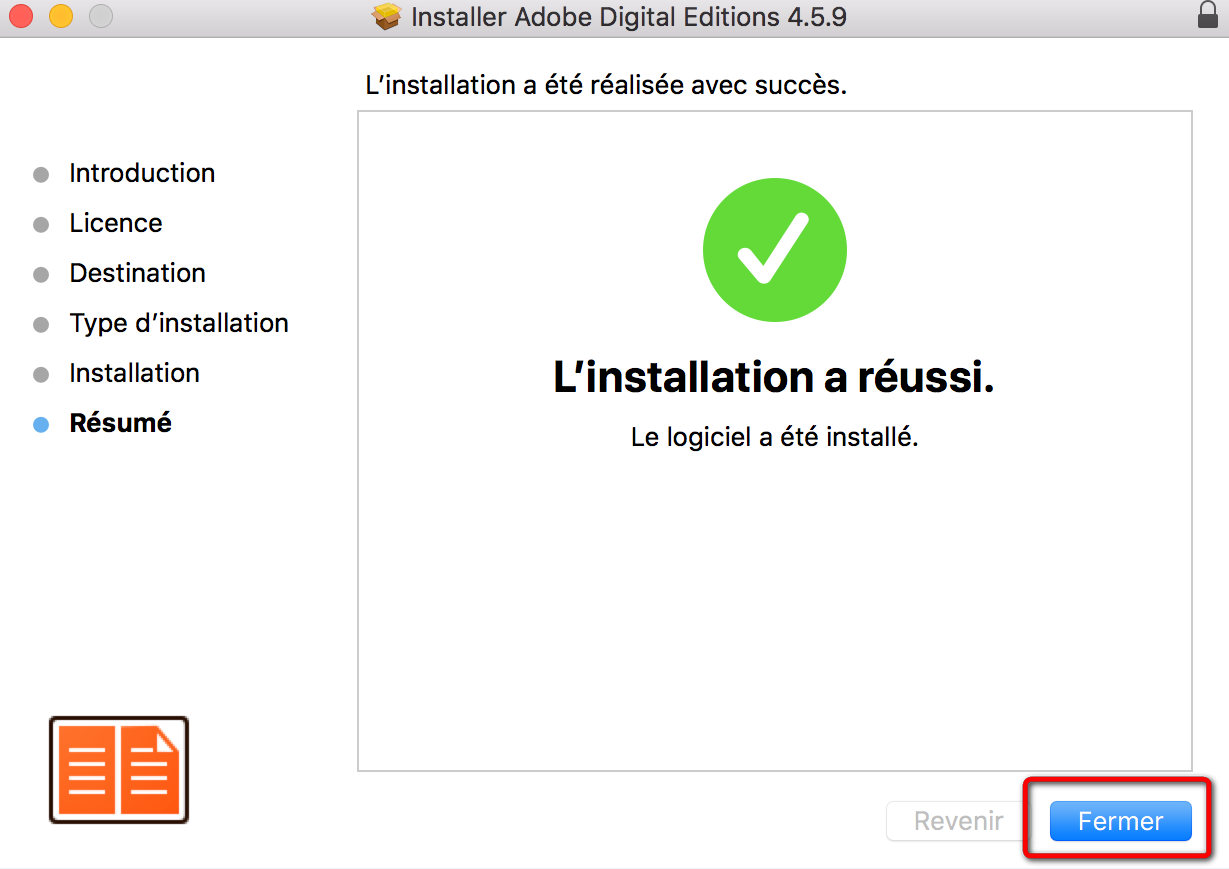Click the Installer Adobe Digital Editions window title
The width and height of the screenshot is (1229, 869).
(x=629, y=17)
